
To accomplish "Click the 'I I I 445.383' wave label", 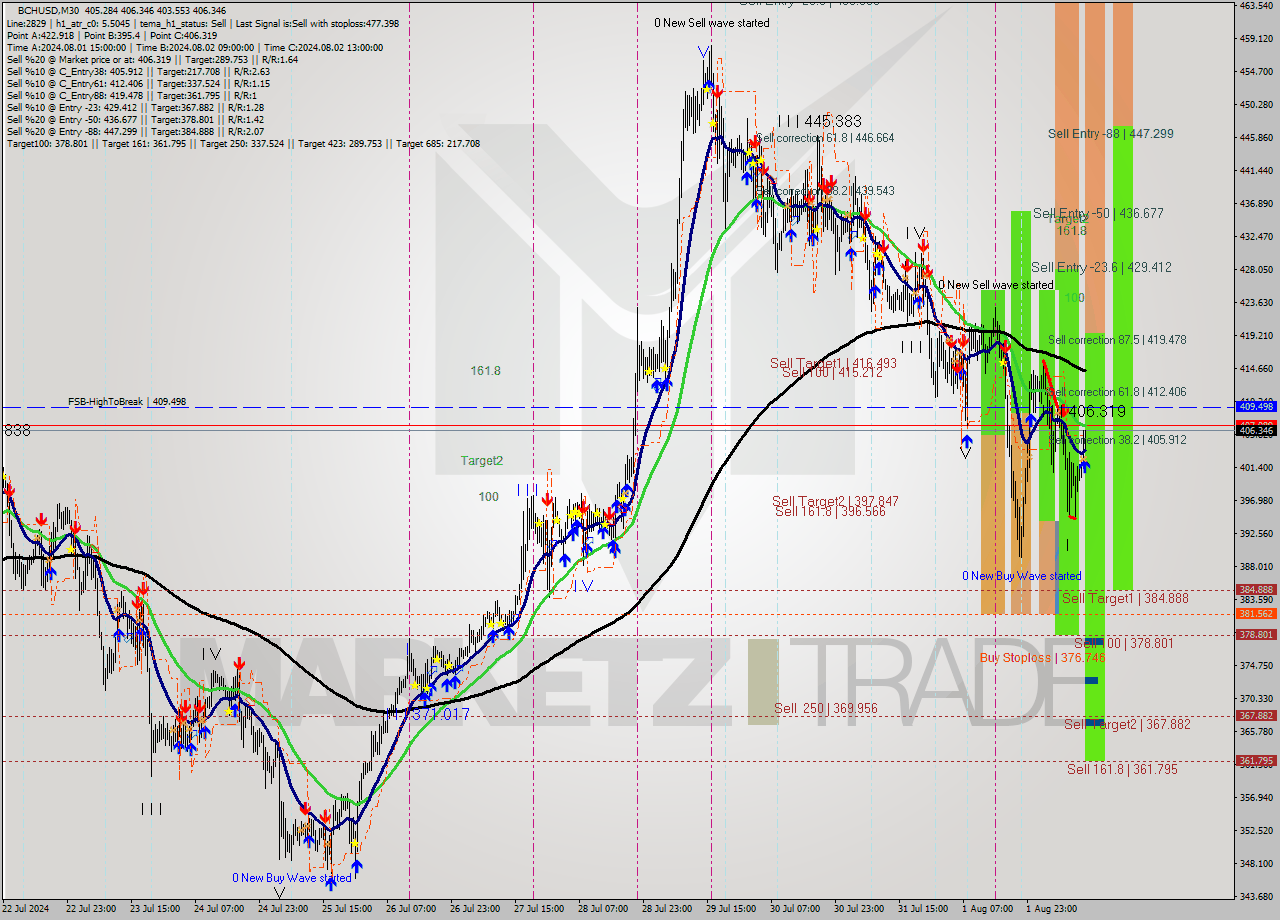I will coord(820,121).
